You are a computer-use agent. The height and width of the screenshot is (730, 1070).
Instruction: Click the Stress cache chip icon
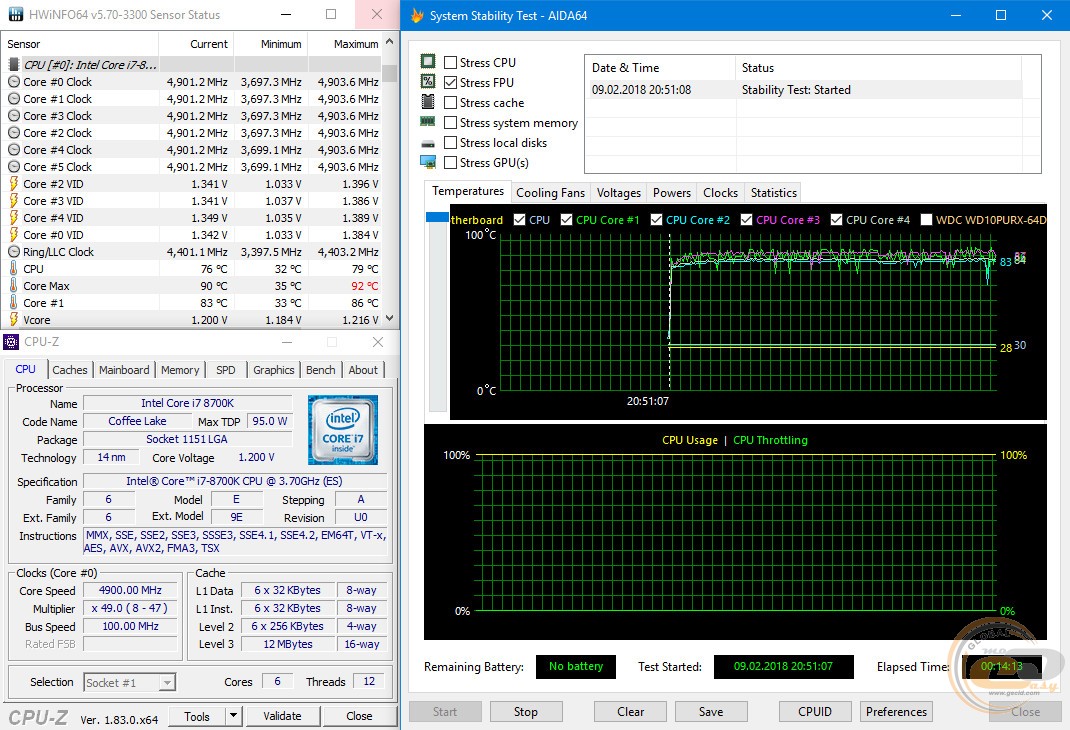coord(428,102)
